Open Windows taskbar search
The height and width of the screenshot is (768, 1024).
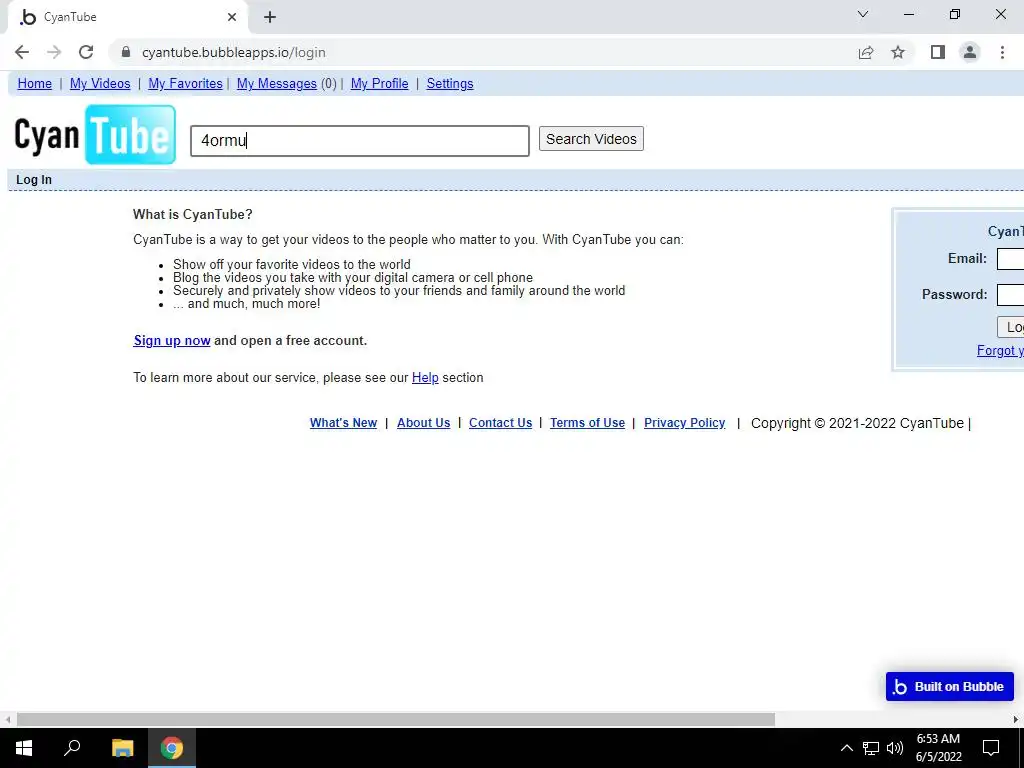tap(72, 748)
